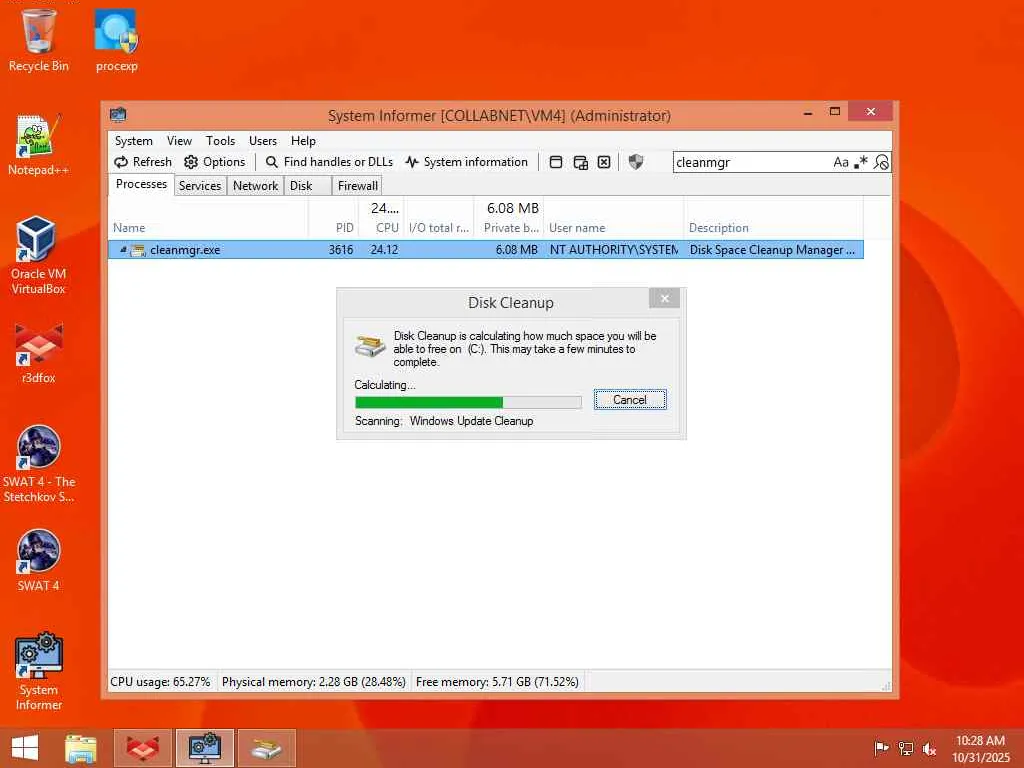Click the 6.08 MB cell in cleanmgr row

(x=517, y=249)
